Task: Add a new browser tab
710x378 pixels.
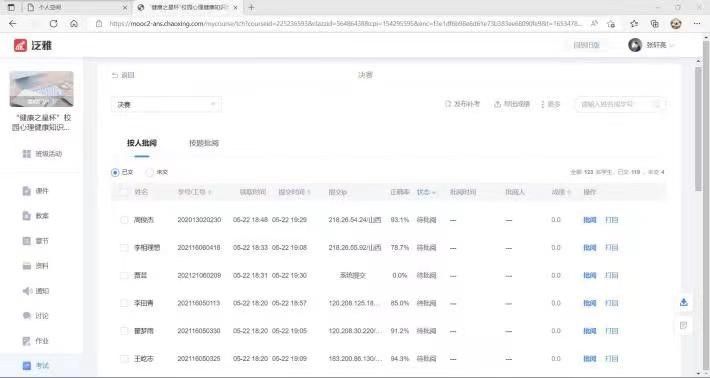Action: tap(251, 7)
